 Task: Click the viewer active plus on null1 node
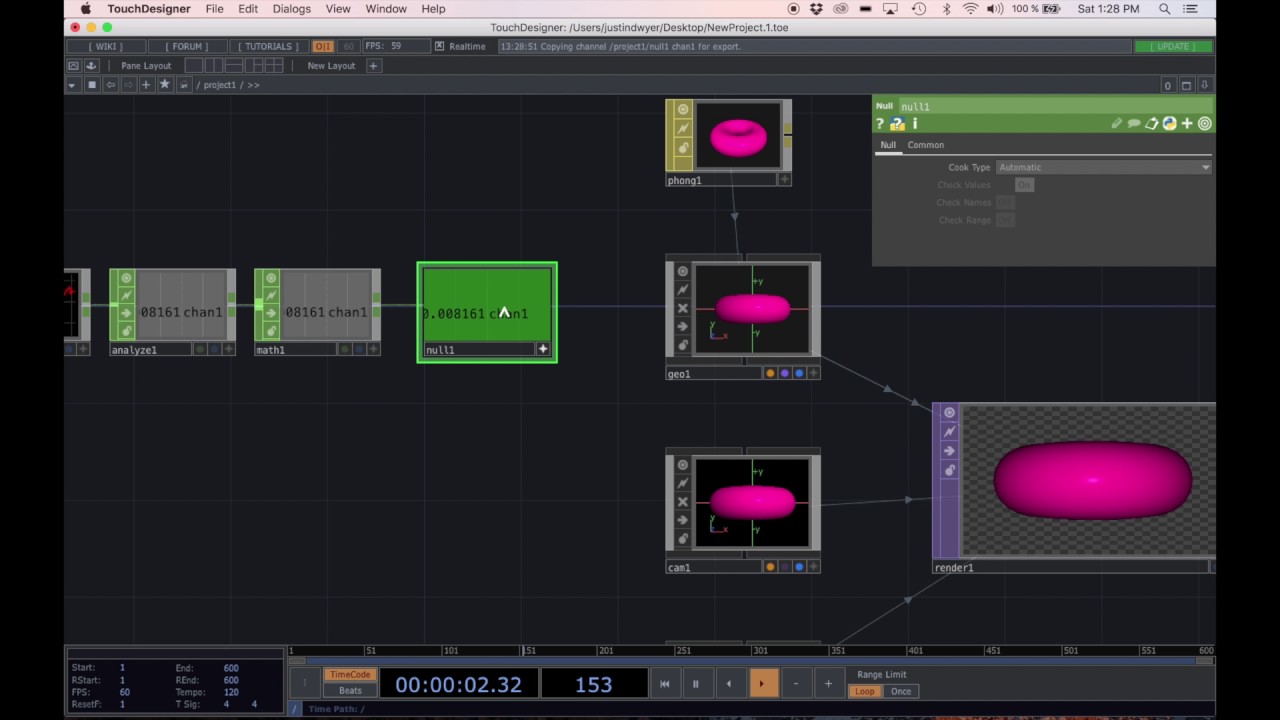(543, 350)
